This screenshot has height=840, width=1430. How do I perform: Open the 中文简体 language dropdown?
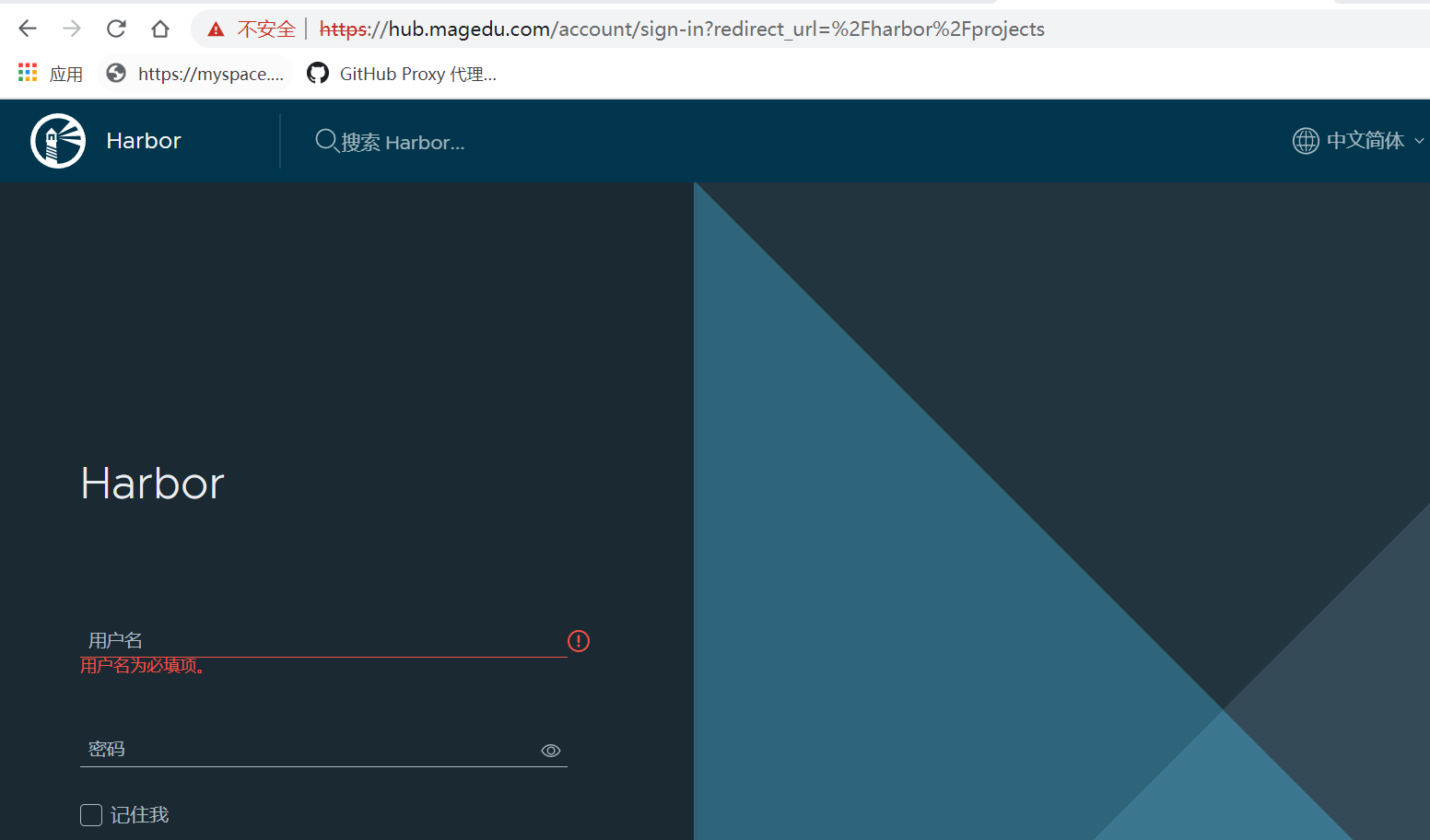1366,141
